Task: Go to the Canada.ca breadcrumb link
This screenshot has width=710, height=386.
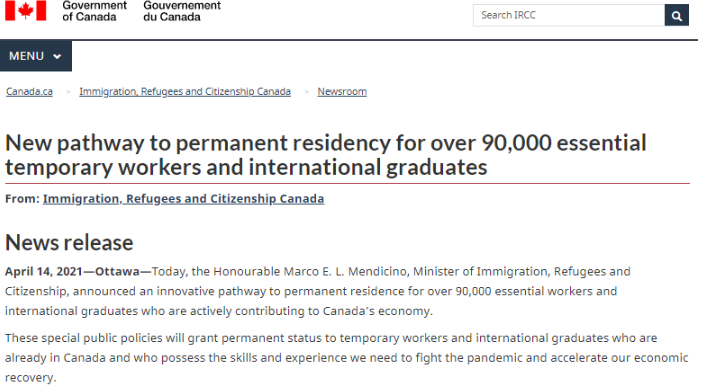Action: pos(29,92)
